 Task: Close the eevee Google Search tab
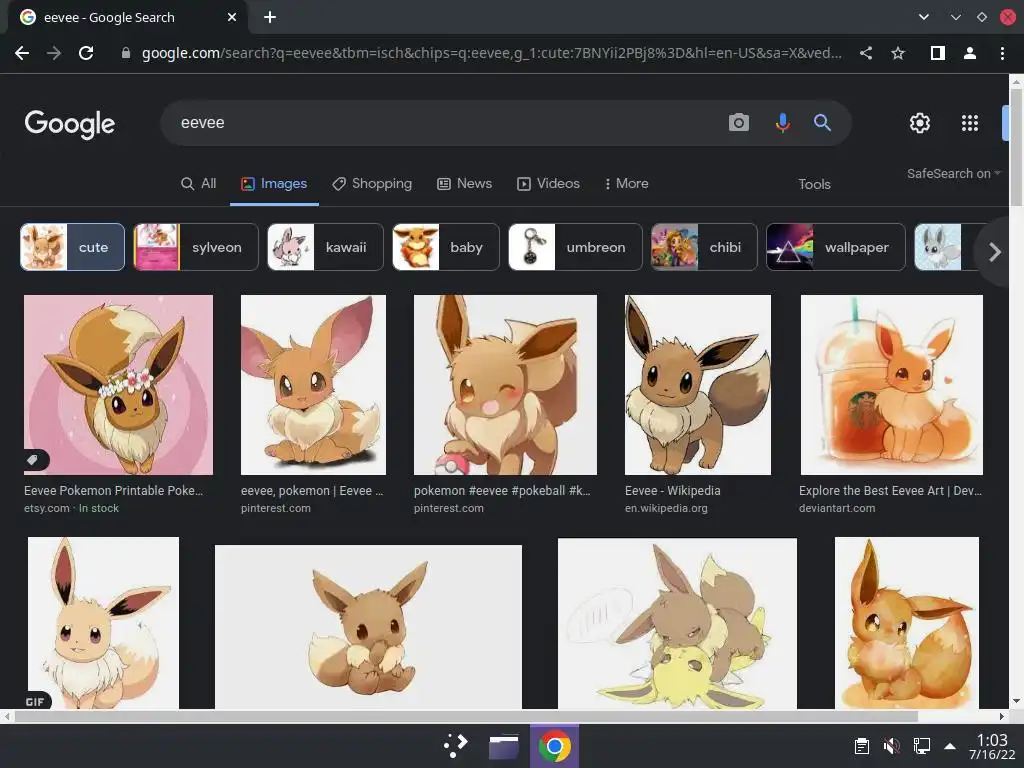[232, 17]
